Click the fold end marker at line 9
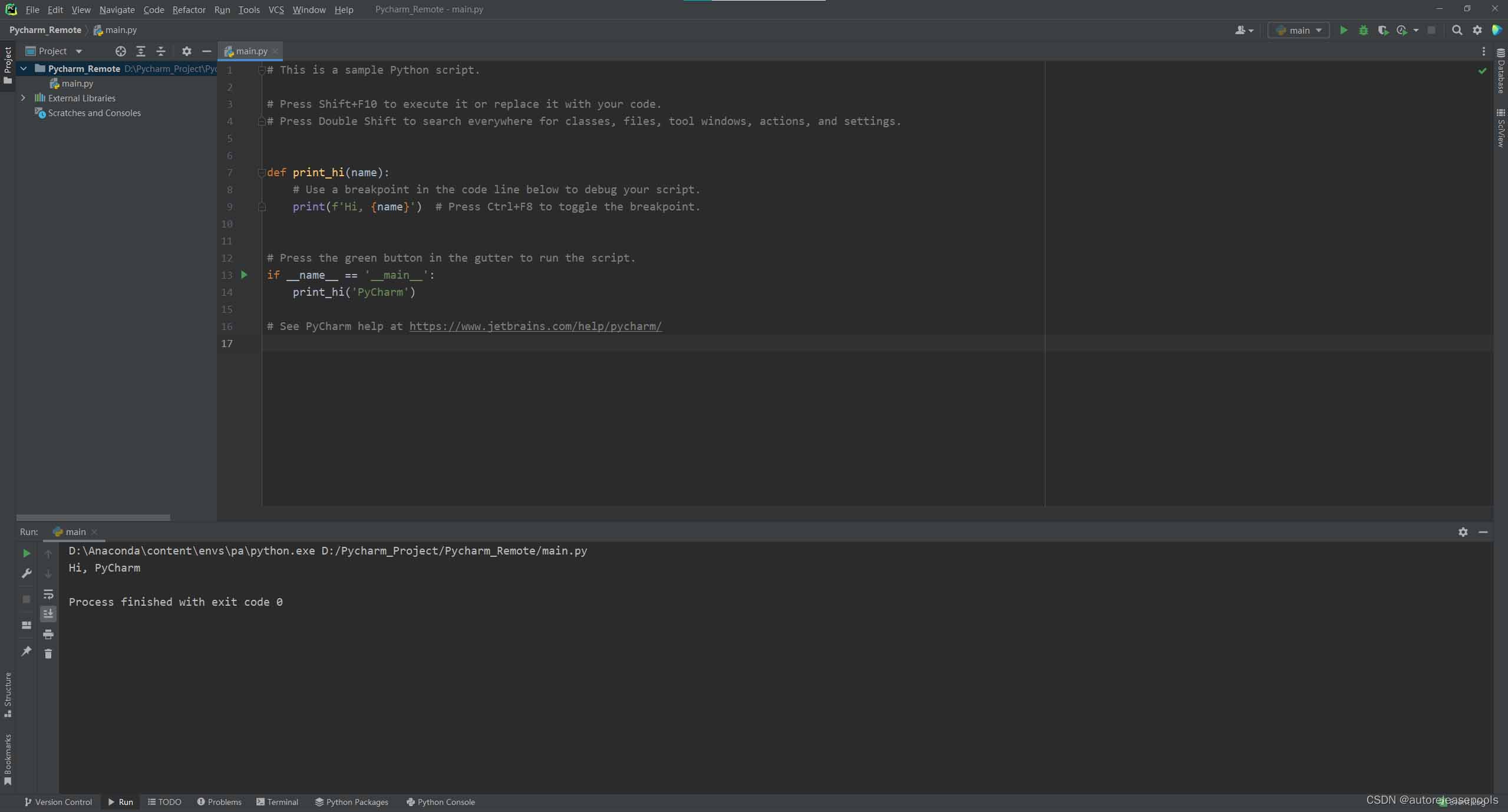Image resolution: width=1508 pixels, height=812 pixels. coord(262,207)
